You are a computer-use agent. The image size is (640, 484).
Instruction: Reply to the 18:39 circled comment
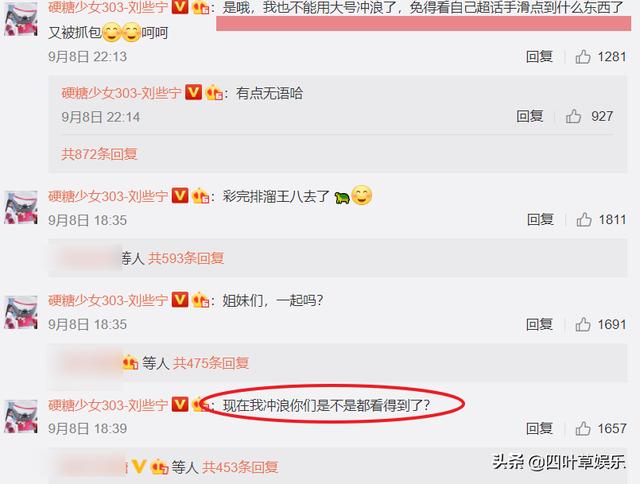(x=539, y=429)
